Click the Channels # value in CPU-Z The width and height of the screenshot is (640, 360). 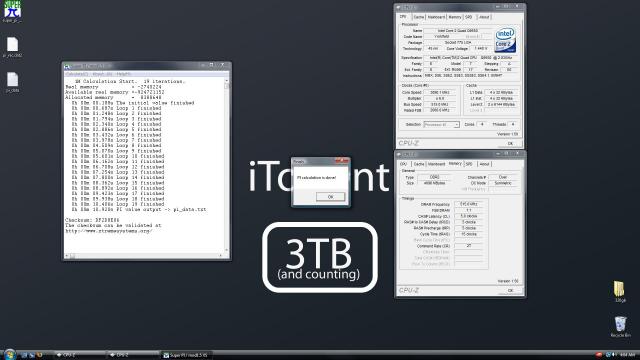(x=503, y=177)
